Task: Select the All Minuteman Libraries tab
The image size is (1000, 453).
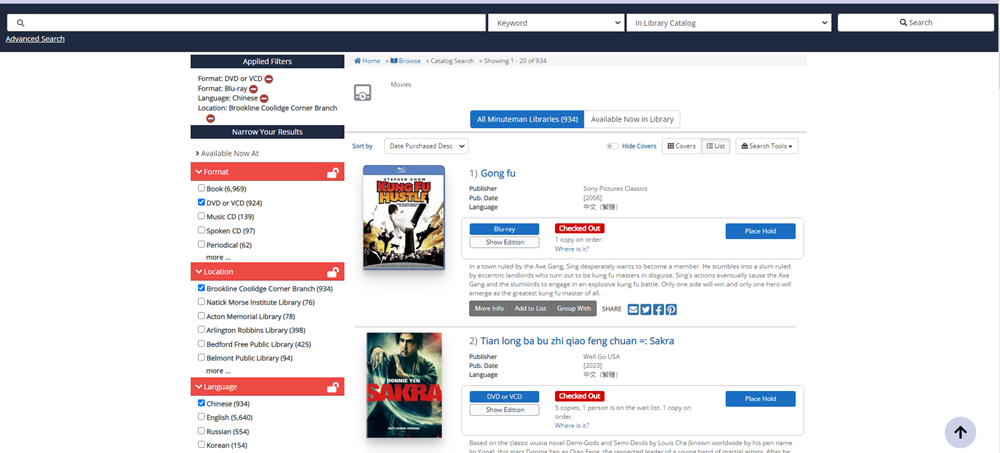Action: 527,119
